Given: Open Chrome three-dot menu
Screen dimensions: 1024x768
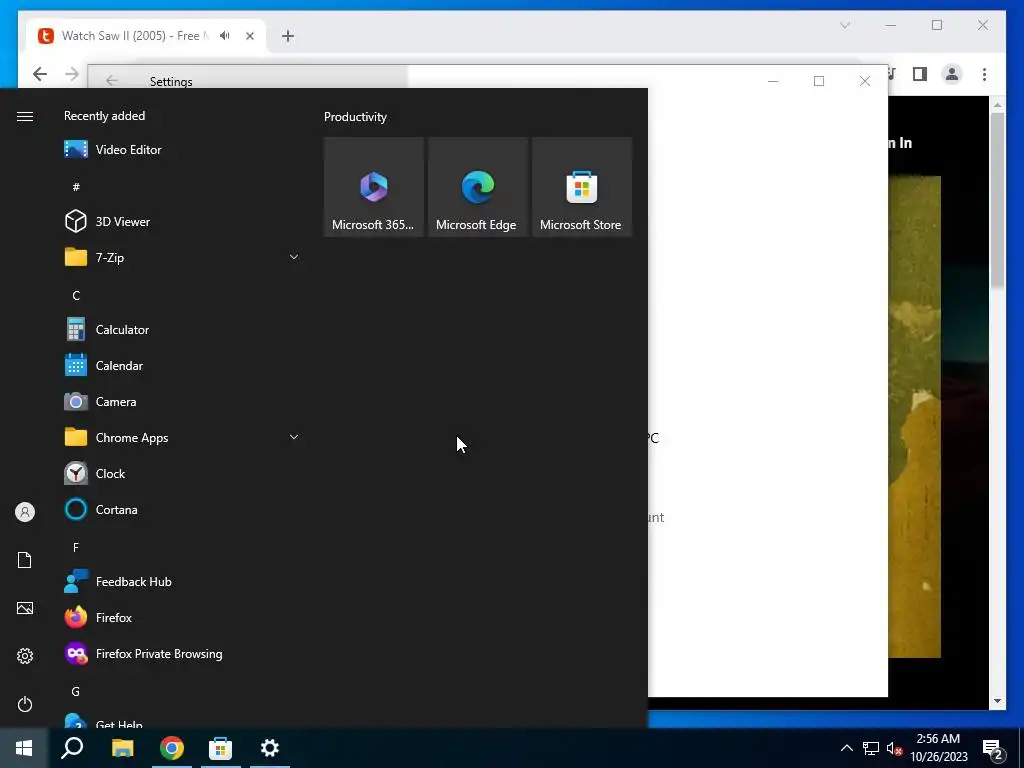Looking at the screenshot, I should (984, 74).
